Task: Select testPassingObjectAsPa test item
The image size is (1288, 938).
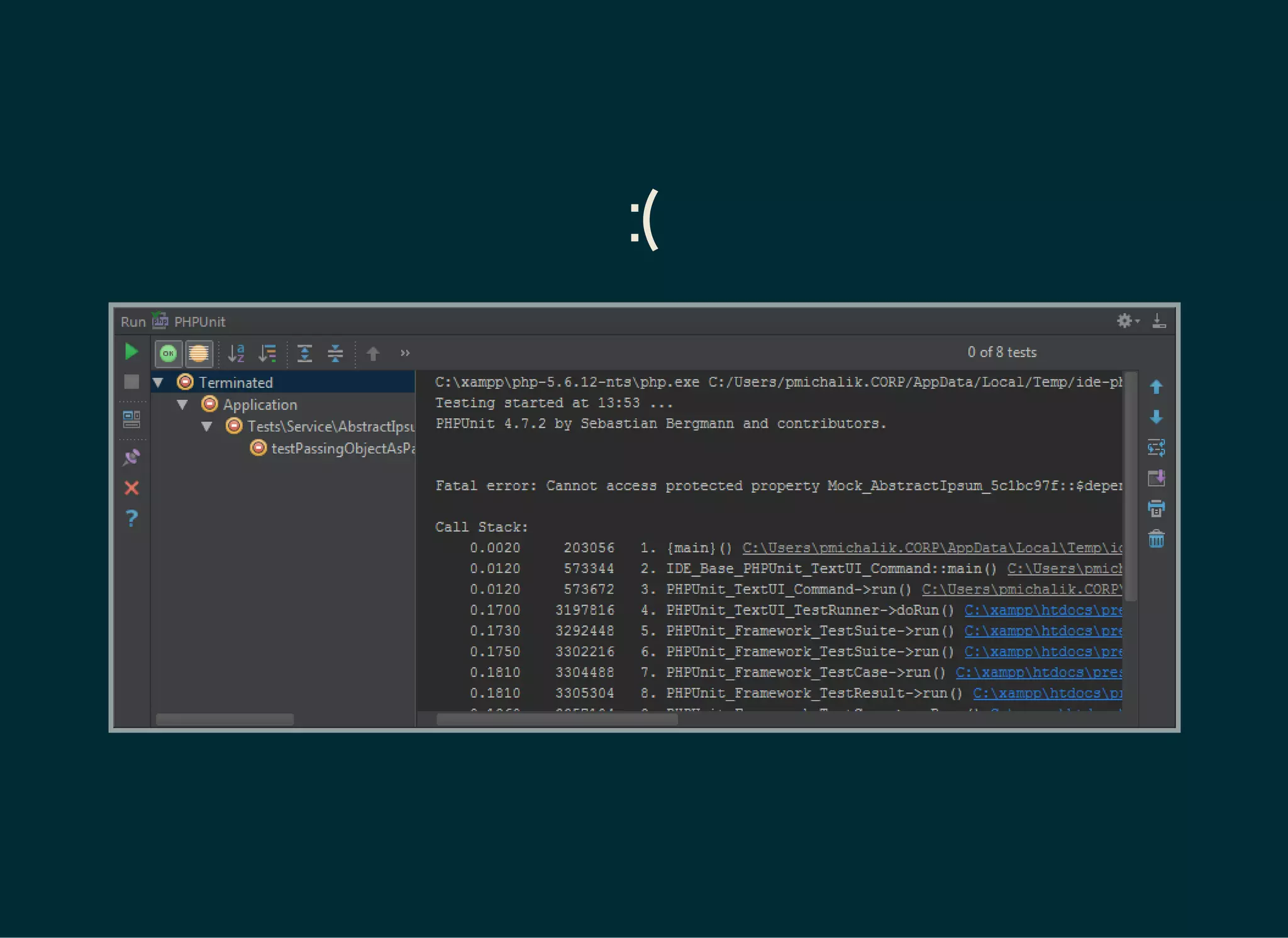Action: pyautogui.click(x=343, y=449)
